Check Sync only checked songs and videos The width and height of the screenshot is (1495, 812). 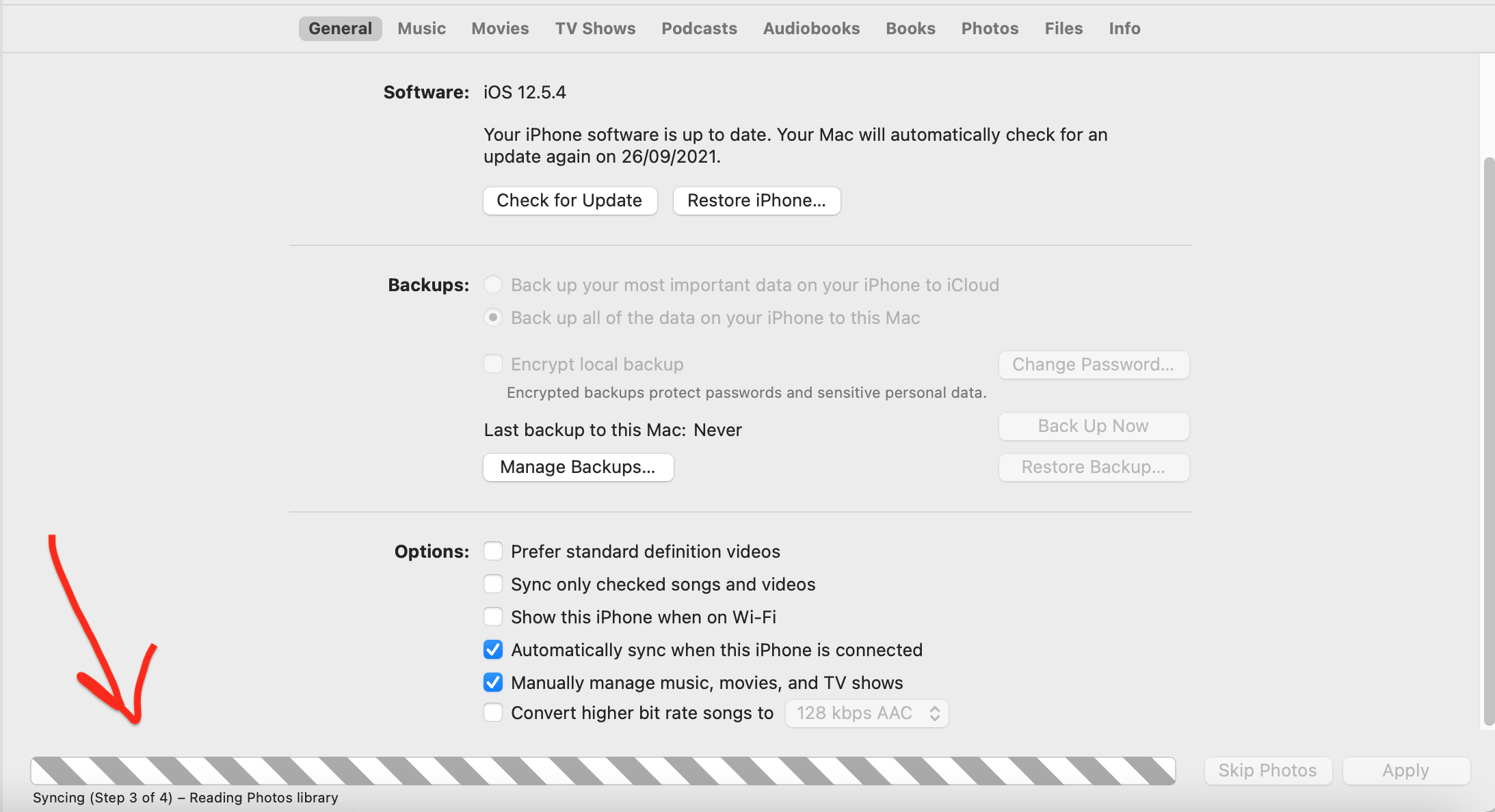click(493, 584)
